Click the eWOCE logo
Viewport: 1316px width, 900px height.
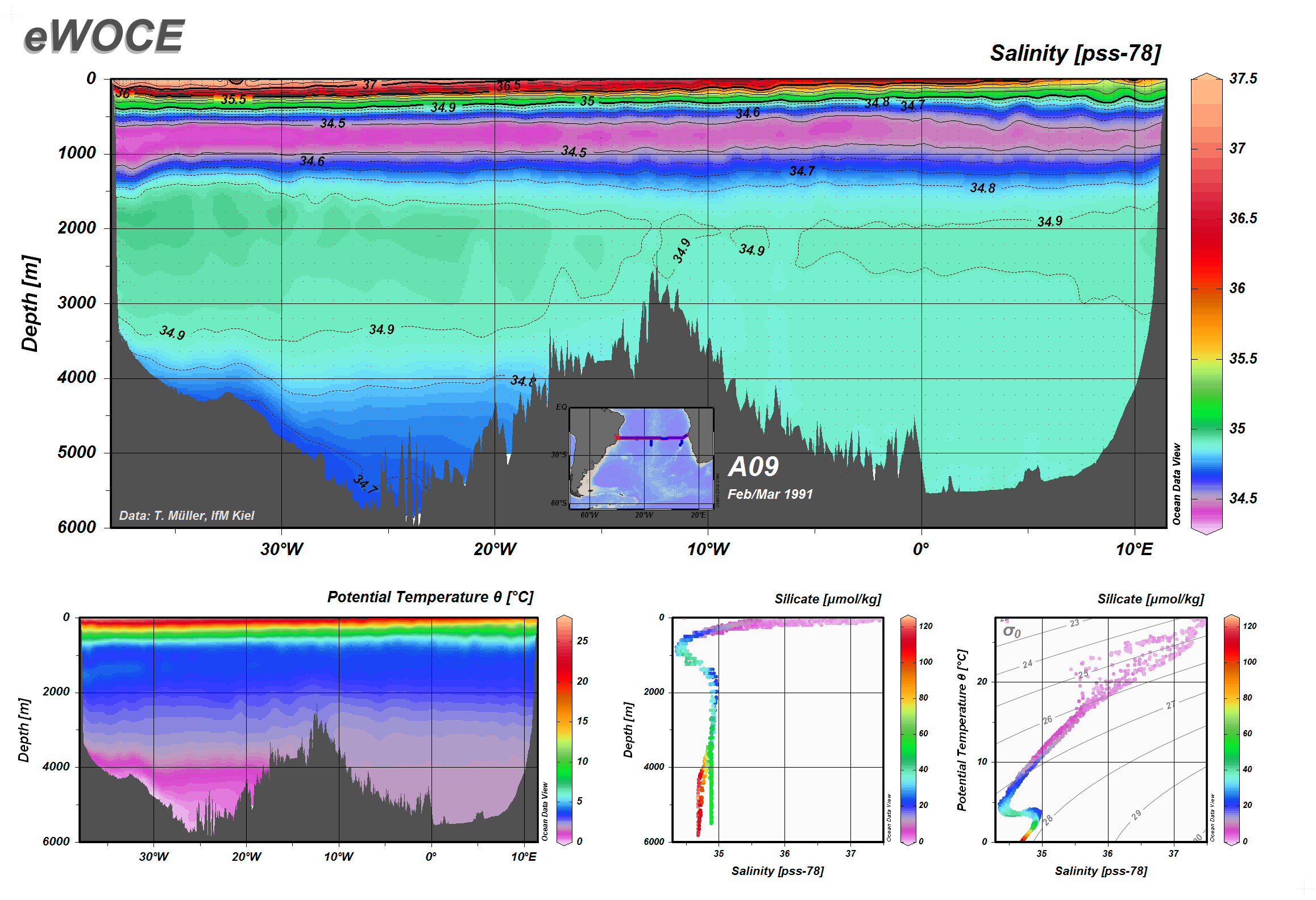[x=104, y=36]
